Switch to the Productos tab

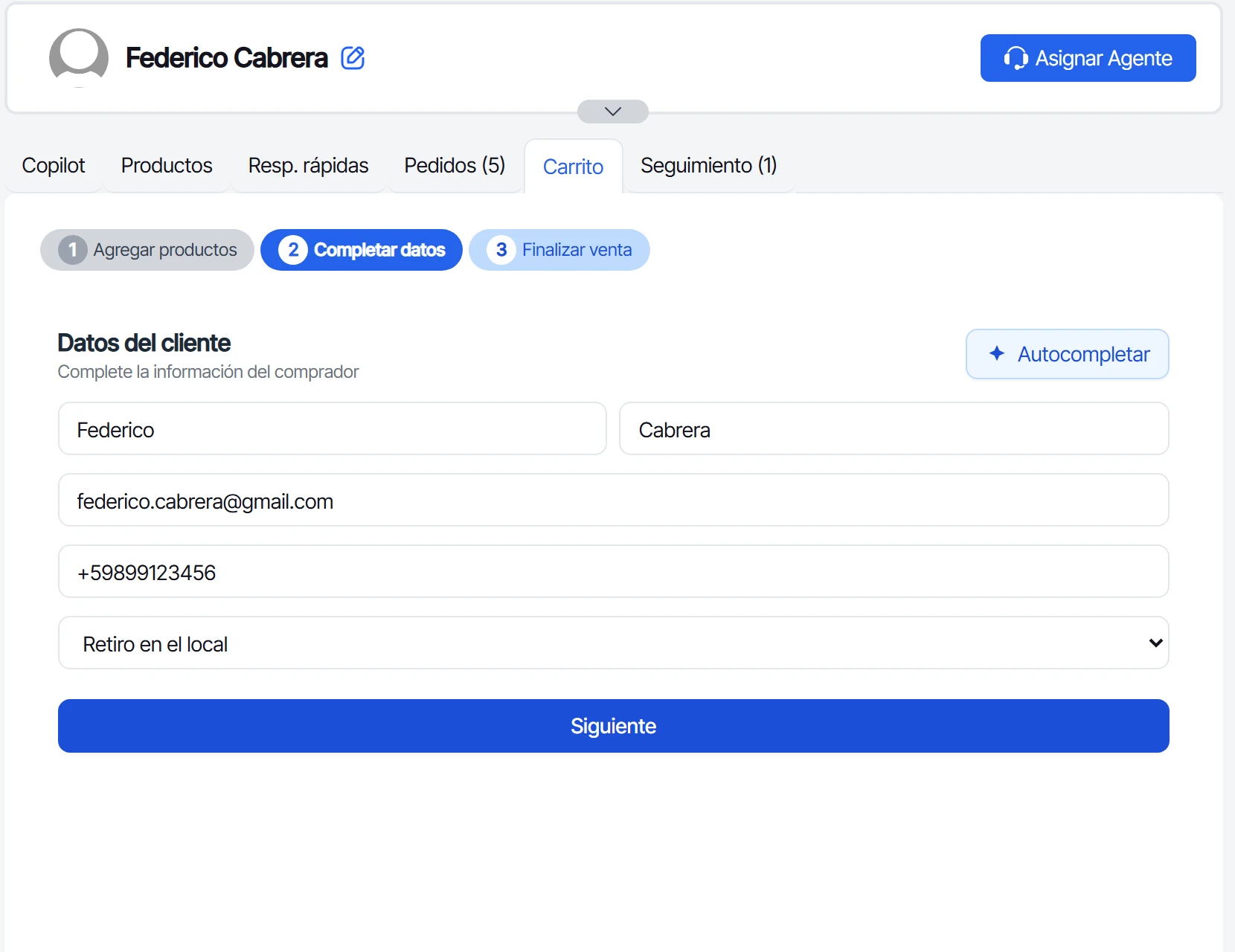click(167, 165)
